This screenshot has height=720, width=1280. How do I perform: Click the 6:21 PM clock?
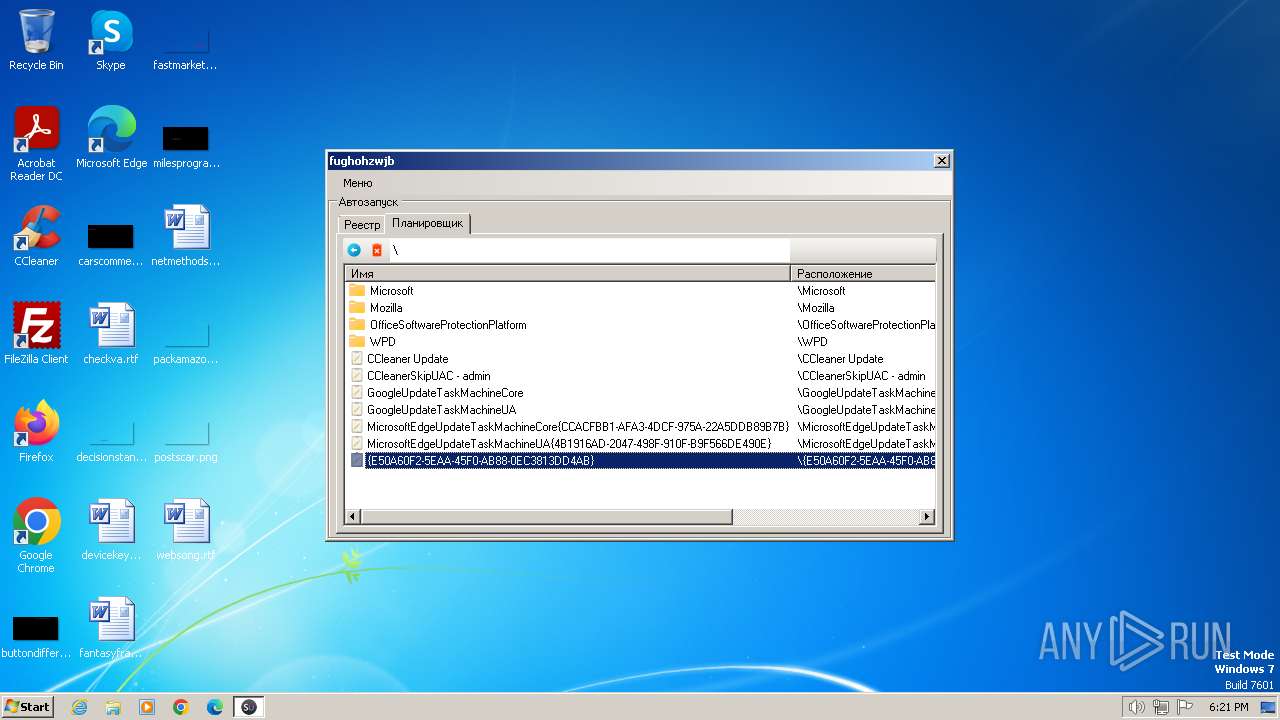(1228, 707)
